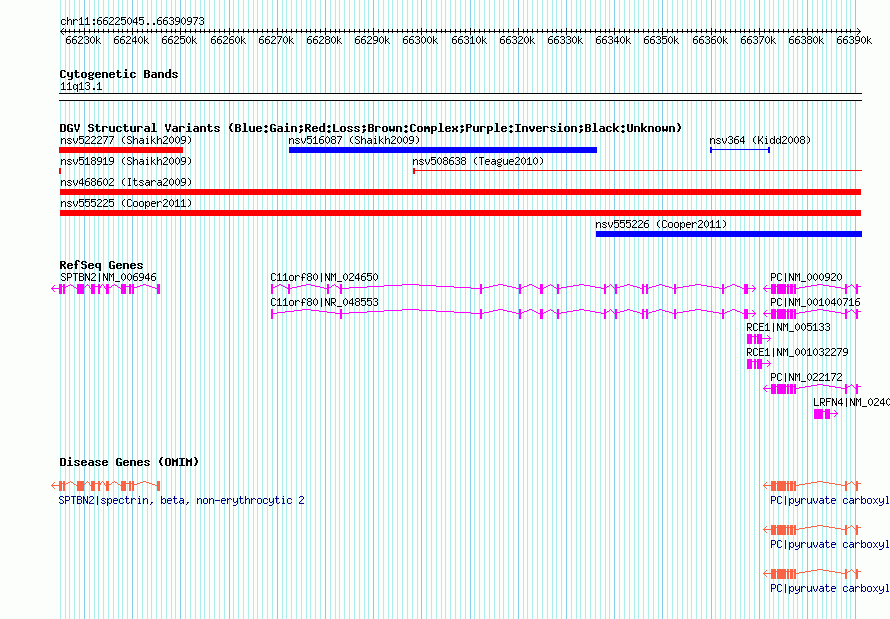This screenshot has height=619, width=890.
Task: Click the PC NM_022172 gene glyph
Action: click(x=812, y=389)
